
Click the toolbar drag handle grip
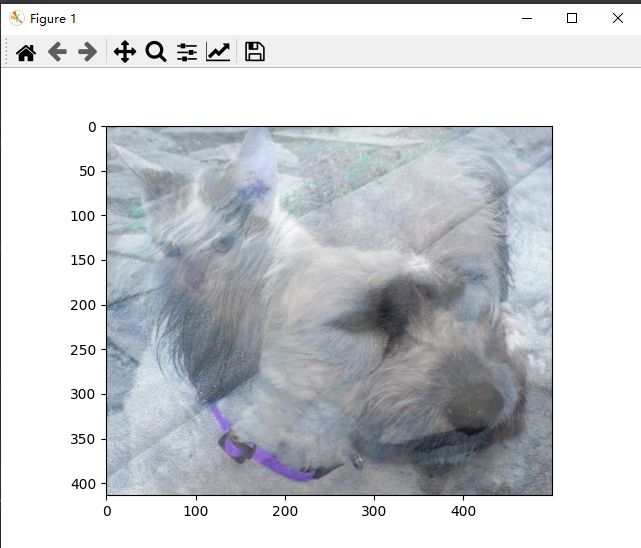tap(6, 51)
